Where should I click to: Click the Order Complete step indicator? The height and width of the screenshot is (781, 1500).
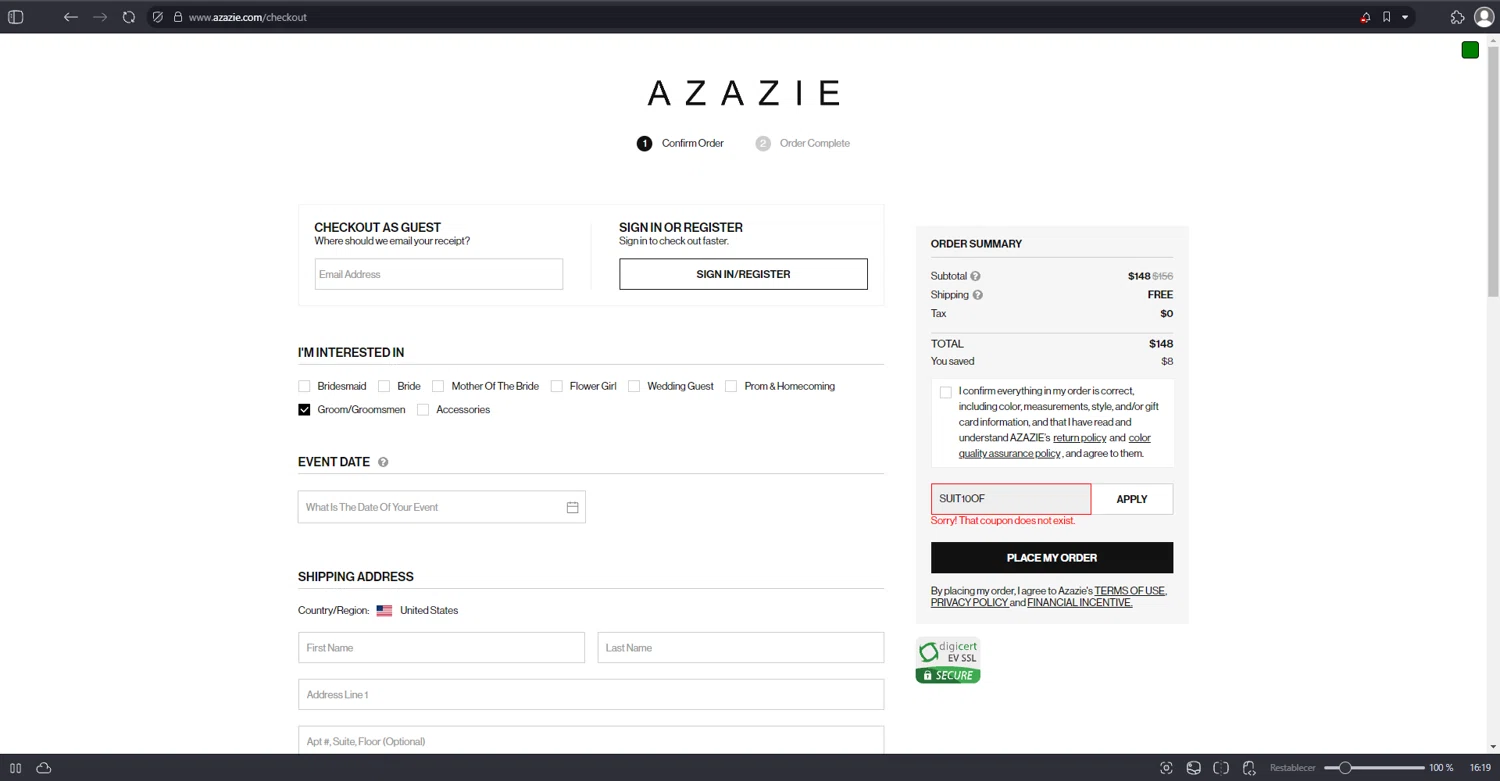803,143
